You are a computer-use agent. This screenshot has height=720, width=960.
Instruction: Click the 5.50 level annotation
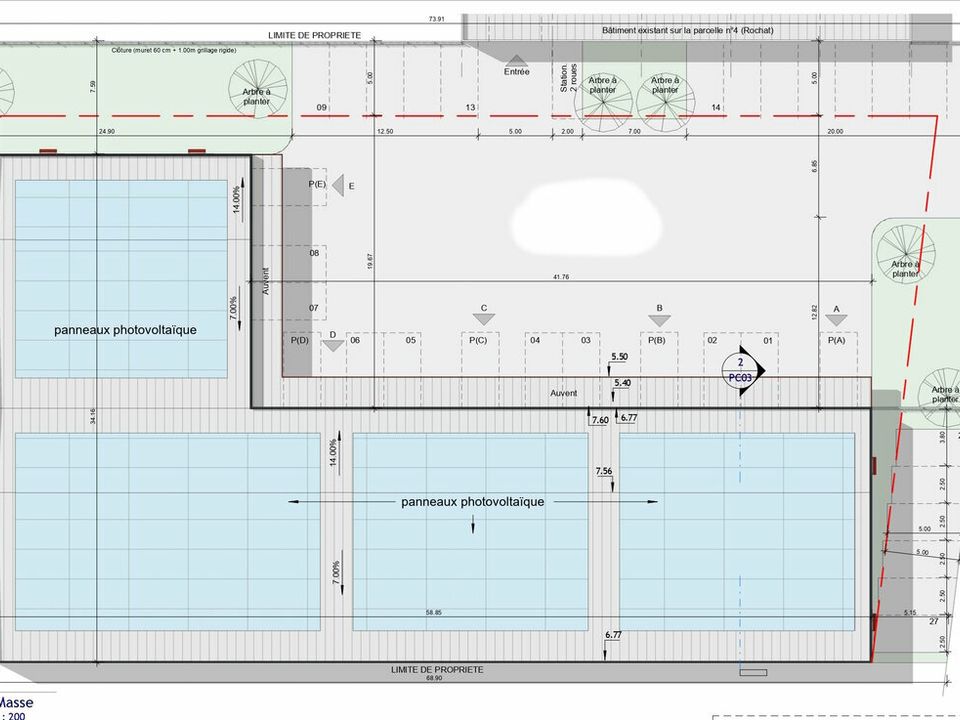[620, 356]
